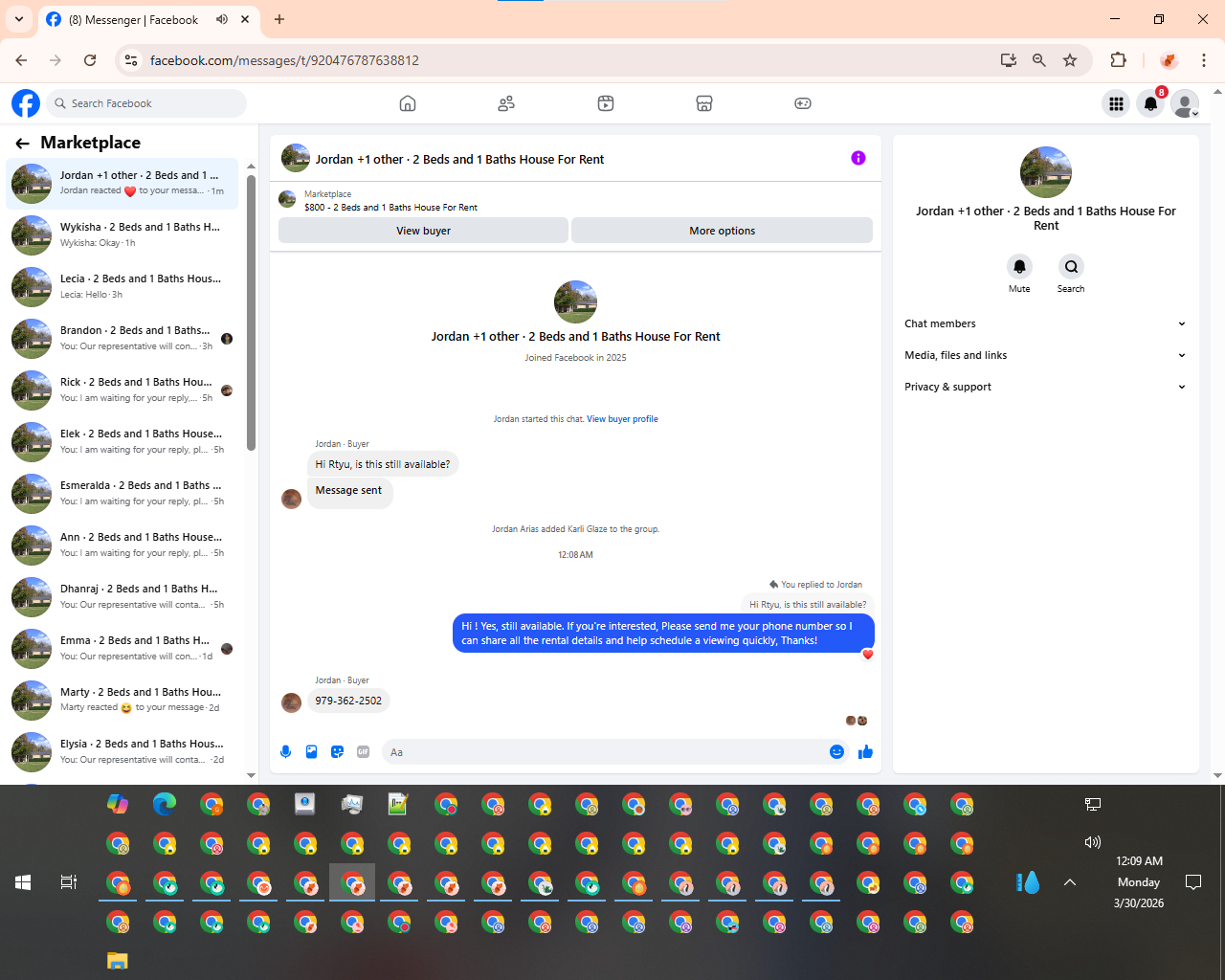Mute the Messenger tab audio icon
The image size is (1225, 980).
(x=222, y=19)
